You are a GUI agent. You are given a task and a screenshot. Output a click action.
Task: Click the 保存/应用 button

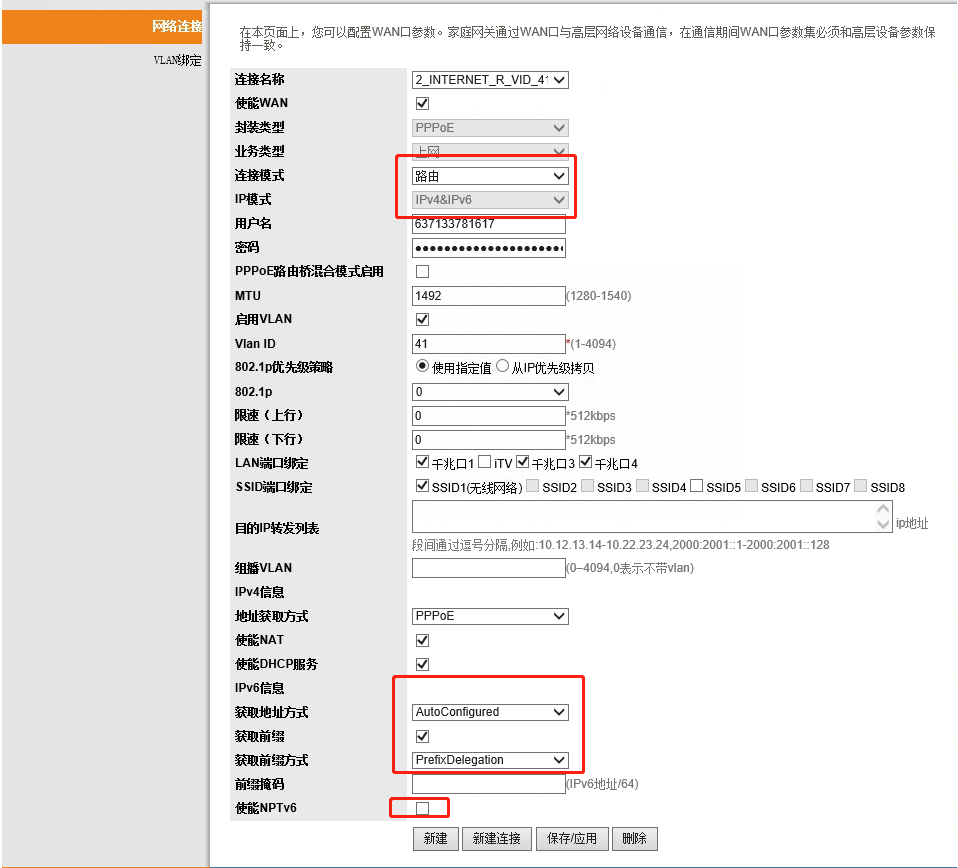click(572, 838)
